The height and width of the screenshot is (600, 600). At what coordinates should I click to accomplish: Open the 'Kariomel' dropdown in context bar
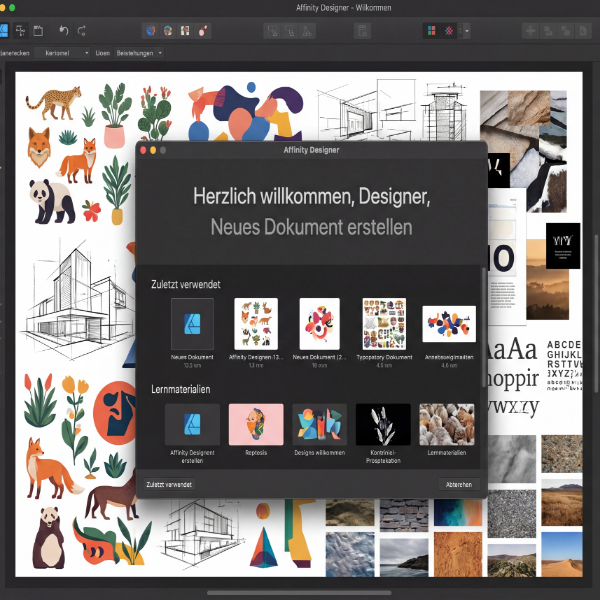point(62,53)
